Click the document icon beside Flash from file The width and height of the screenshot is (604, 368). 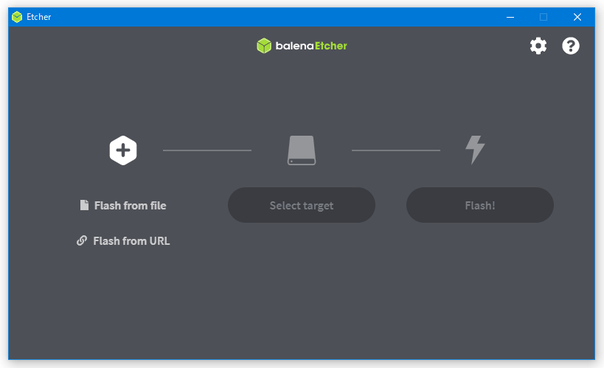click(x=84, y=205)
